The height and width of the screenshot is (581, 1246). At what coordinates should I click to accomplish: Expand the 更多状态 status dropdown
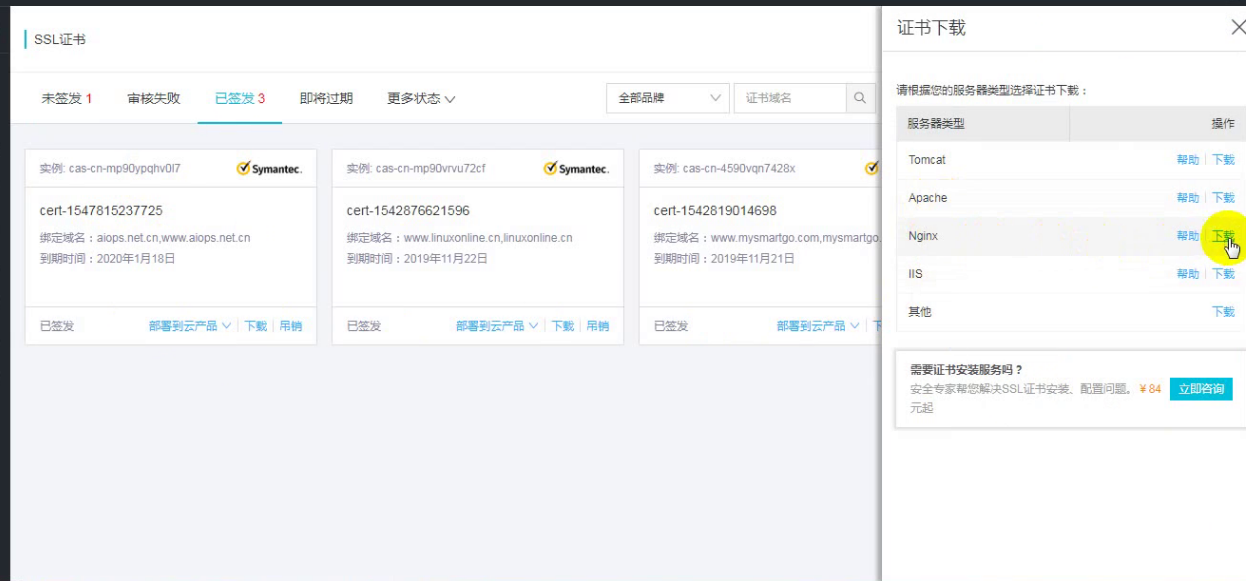pos(421,98)
